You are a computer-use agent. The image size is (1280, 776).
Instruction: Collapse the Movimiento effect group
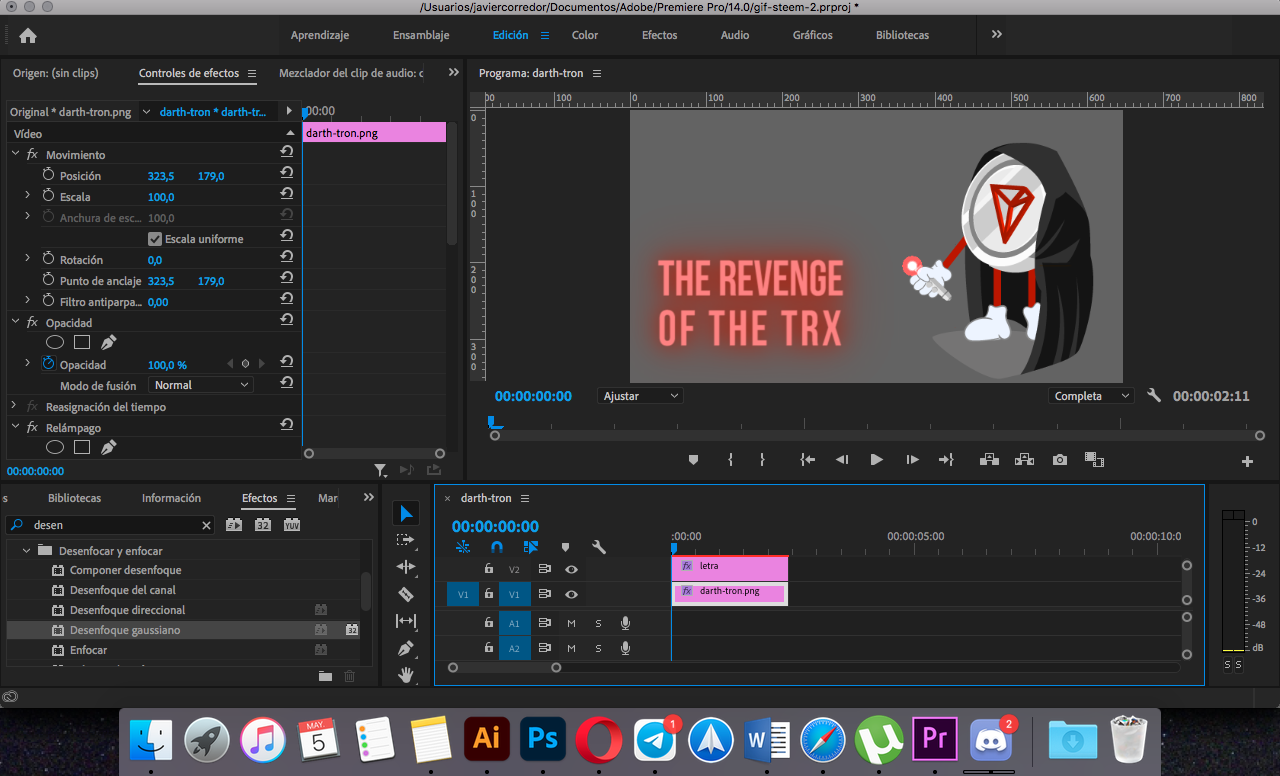[x=15, y=154]
